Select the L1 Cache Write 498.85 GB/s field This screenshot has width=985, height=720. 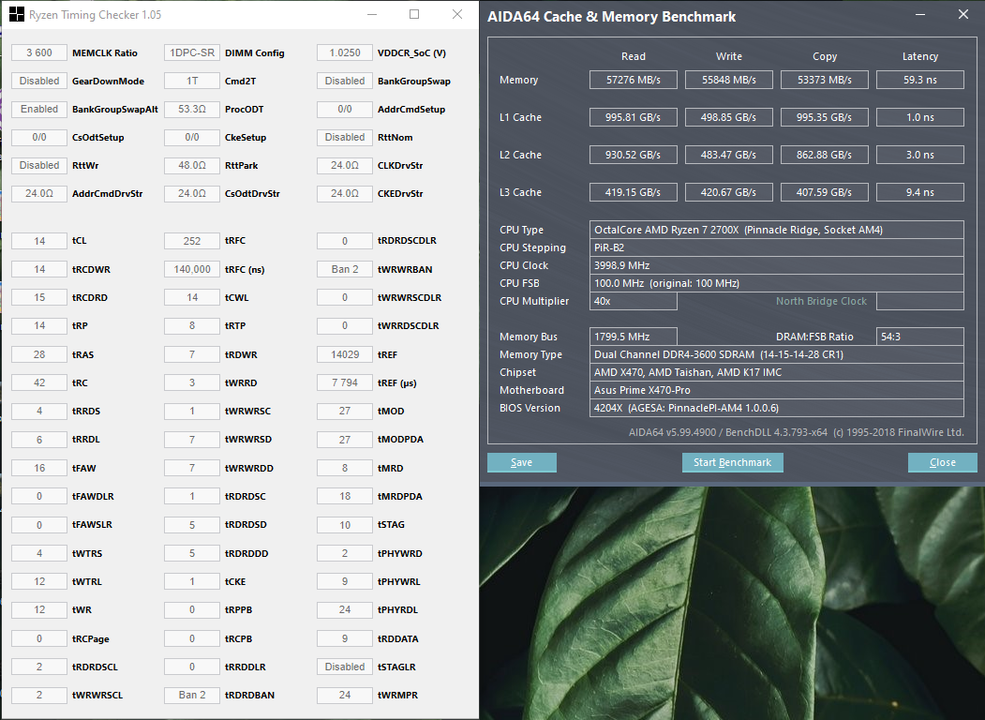[729, 117]
